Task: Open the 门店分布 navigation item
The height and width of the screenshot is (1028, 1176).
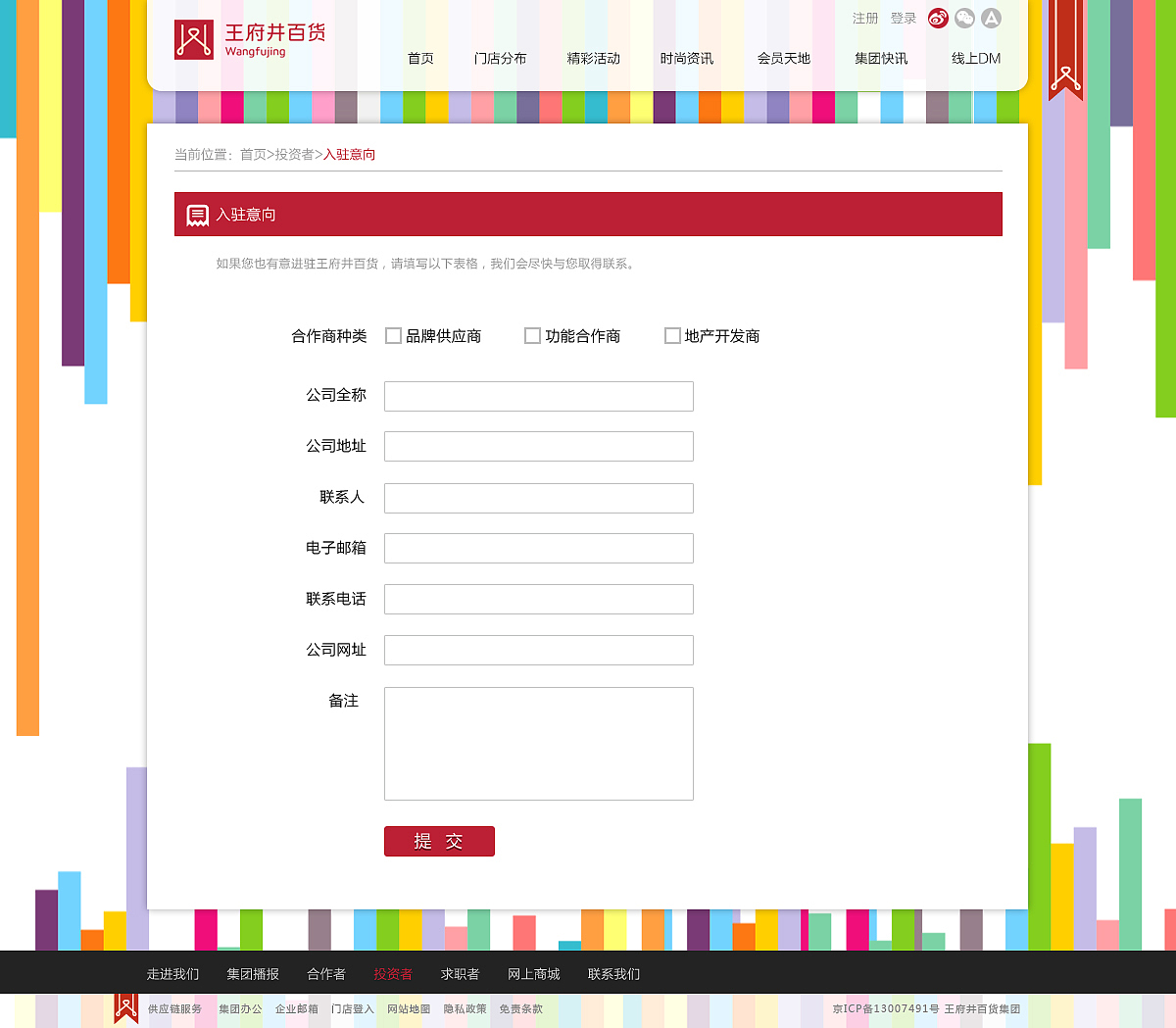Action: [500, 59]
